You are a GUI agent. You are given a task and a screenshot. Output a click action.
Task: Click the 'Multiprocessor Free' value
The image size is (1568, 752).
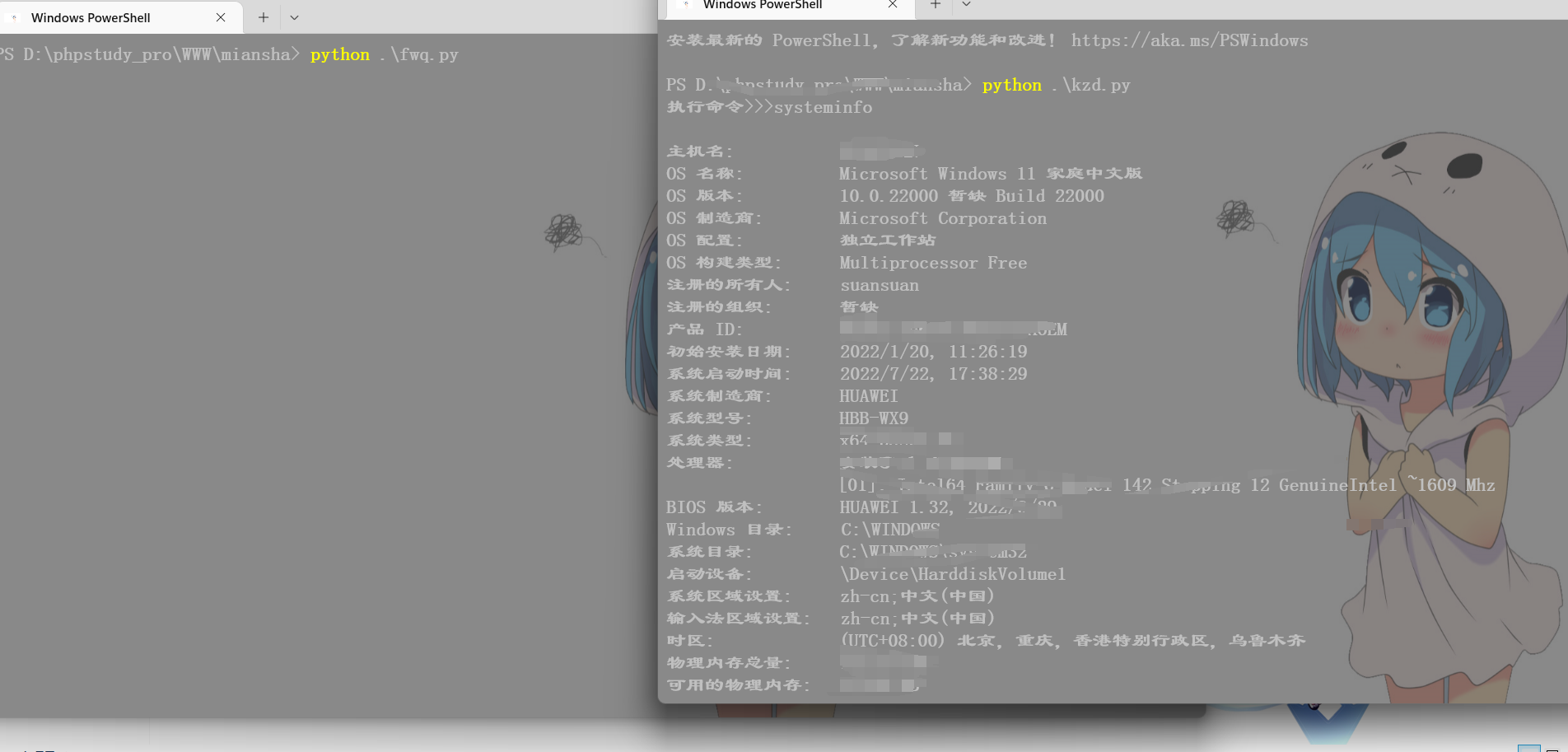(x=933, y=263)
